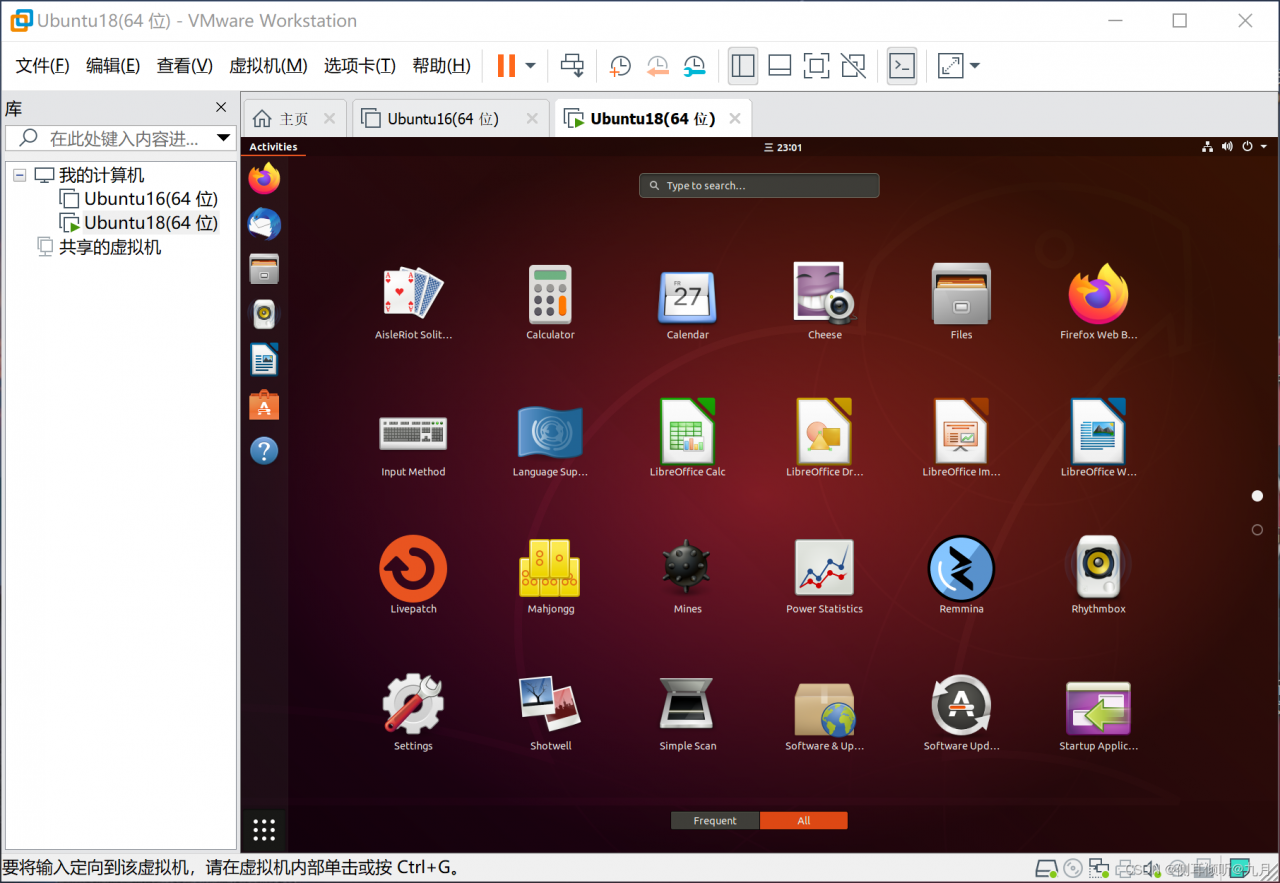1280x883 pixels.
Task: Launch LibreOffice Writer from app grid
Action: (x=1098, y=431)
